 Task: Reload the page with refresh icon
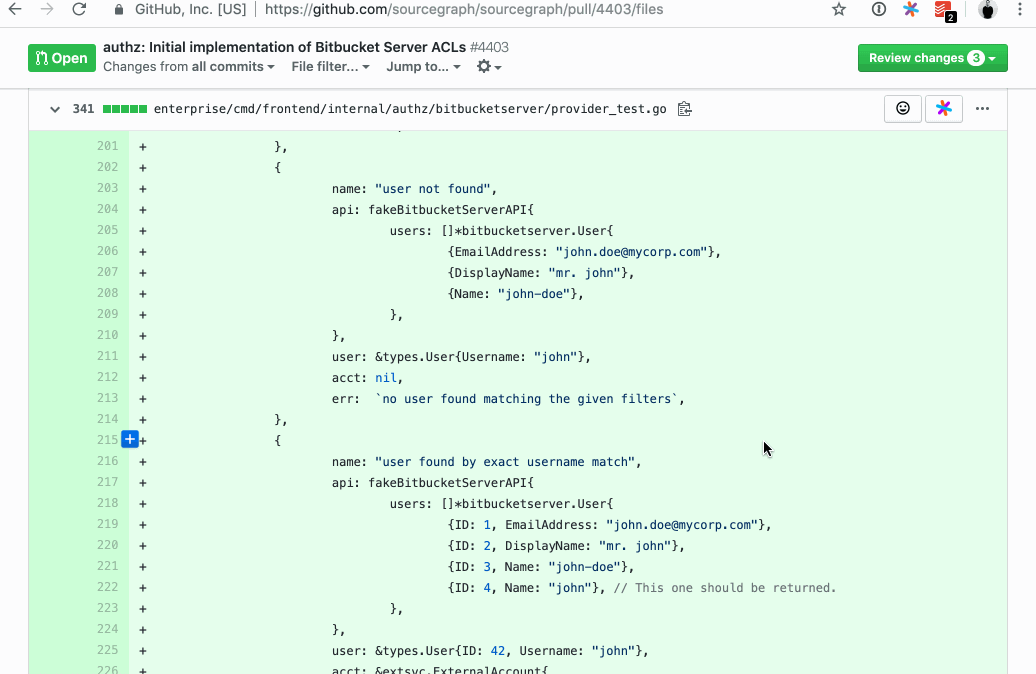(x=79, y=9)
